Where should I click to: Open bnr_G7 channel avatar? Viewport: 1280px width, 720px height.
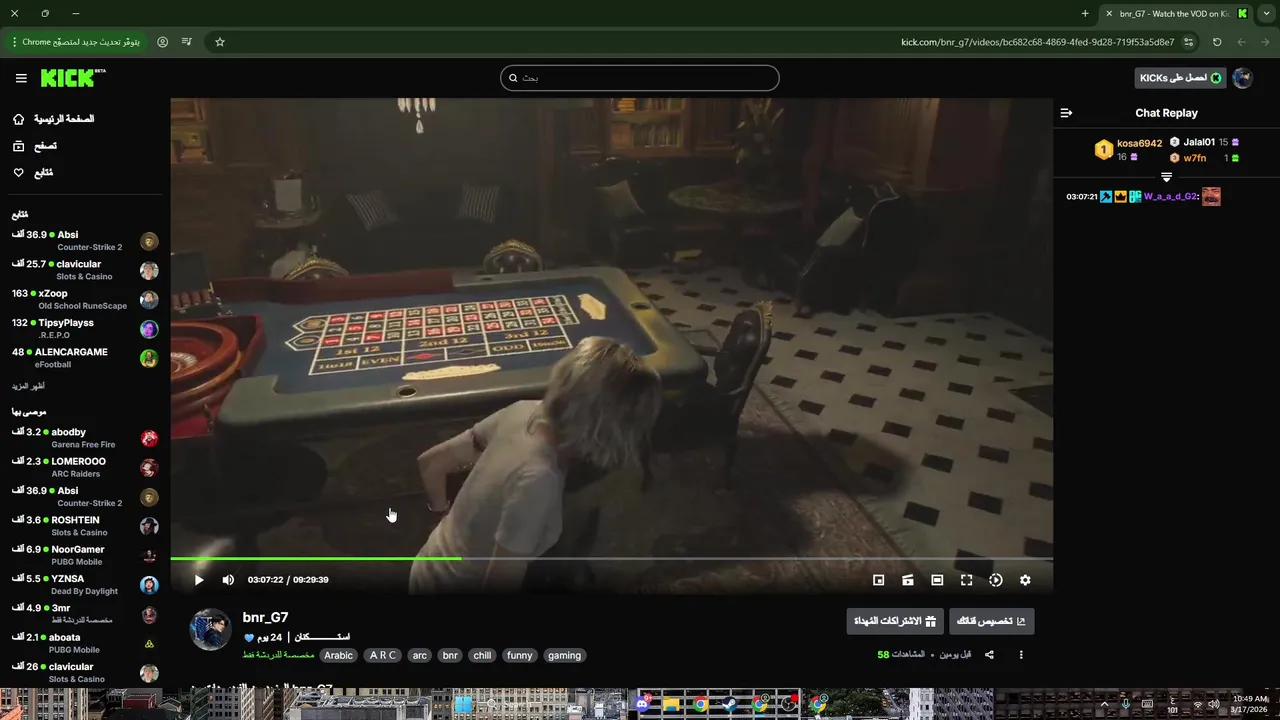tap(210, 629)
